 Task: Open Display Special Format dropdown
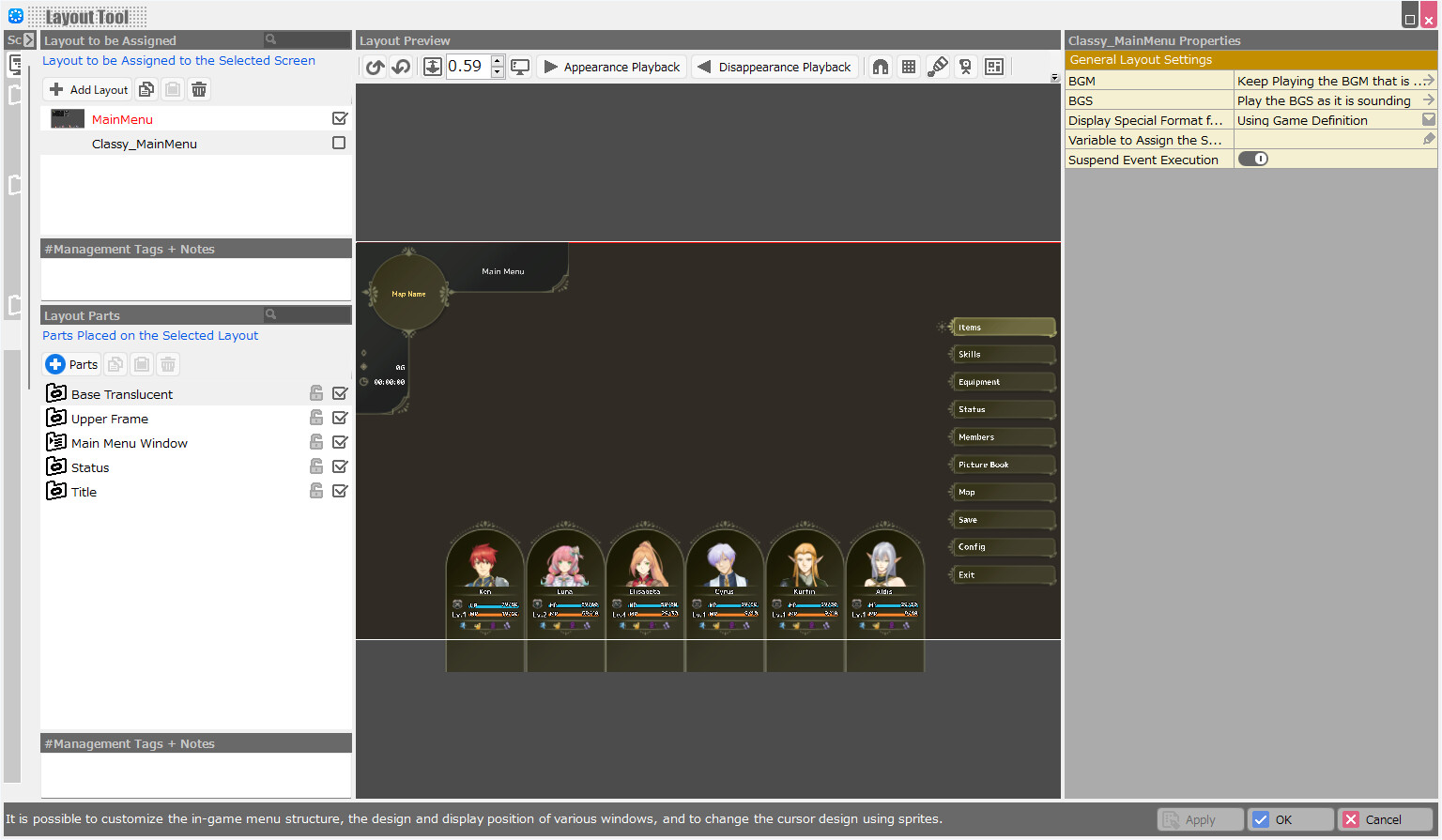pos(1429,119)
